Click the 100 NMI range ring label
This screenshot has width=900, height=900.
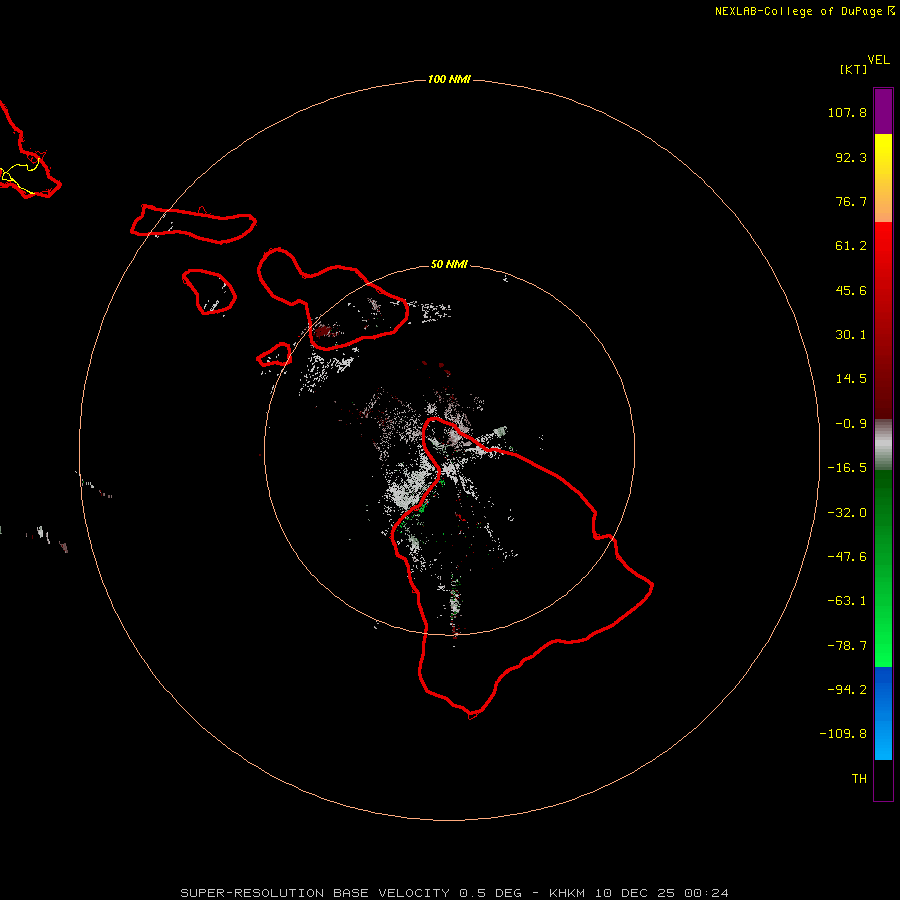pos(449,79)
